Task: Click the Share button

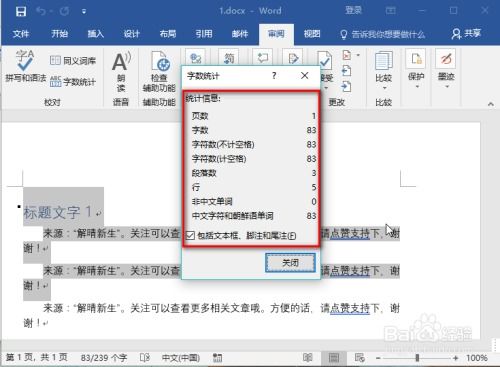Action: (x=466, y=34)
